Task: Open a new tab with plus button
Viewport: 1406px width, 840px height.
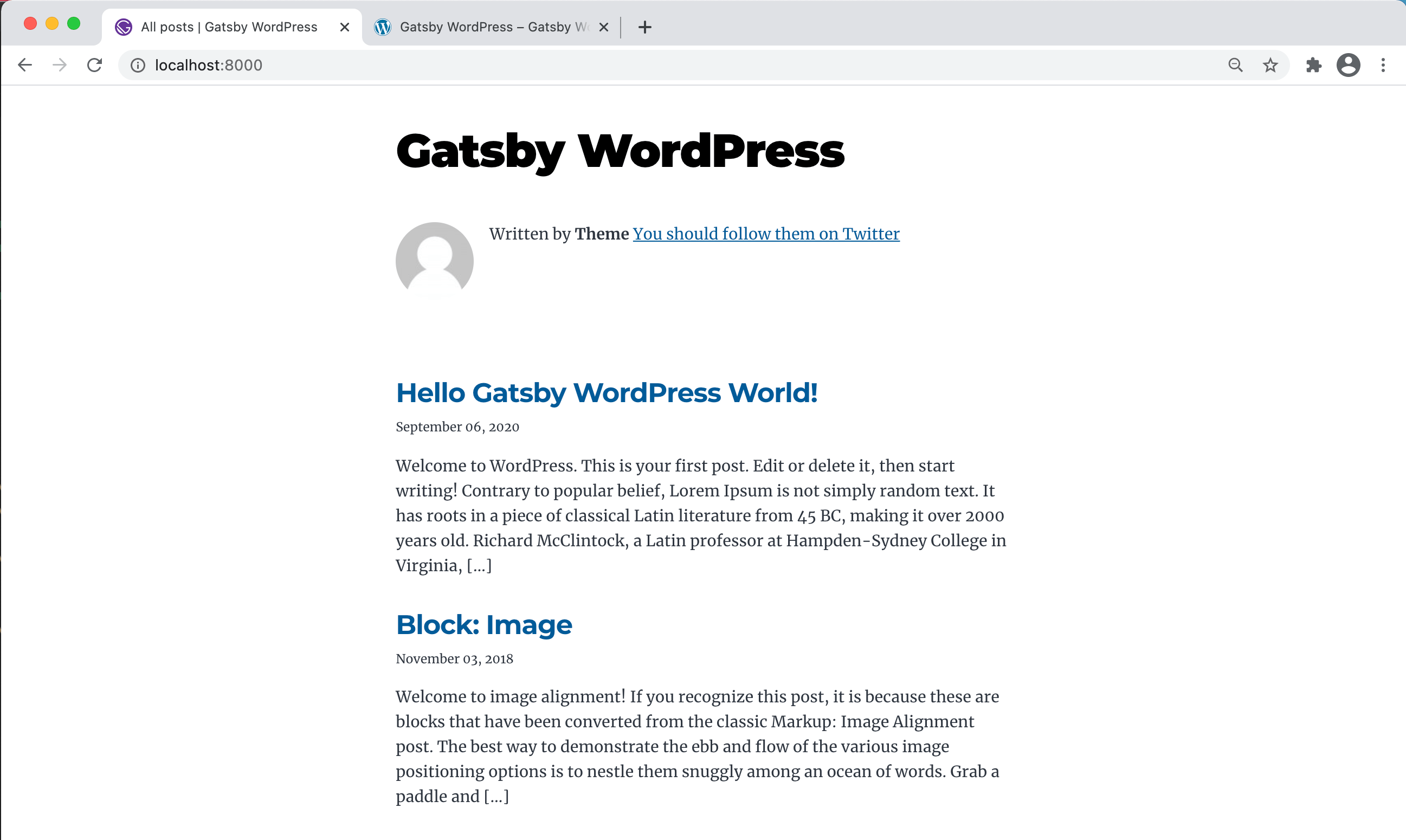Action: pyautogui.click(x=644, y=27)
